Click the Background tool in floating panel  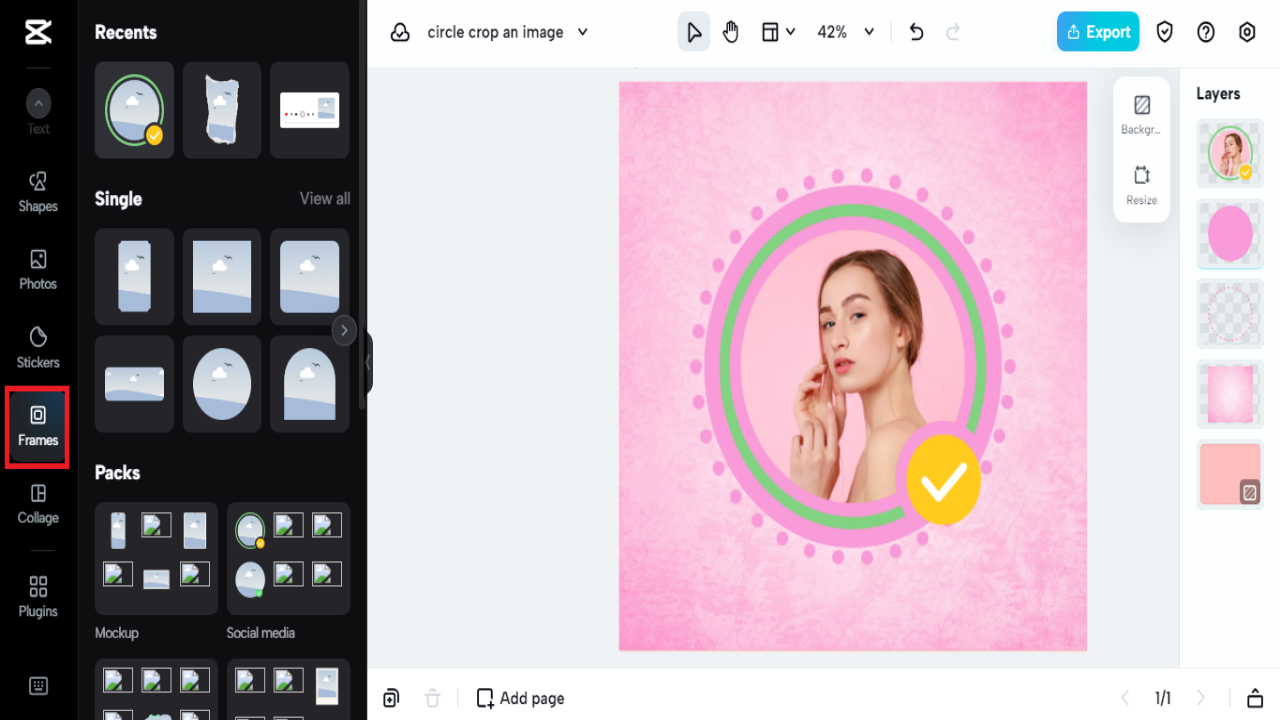pyautogui.click(x=1141, y=114)
